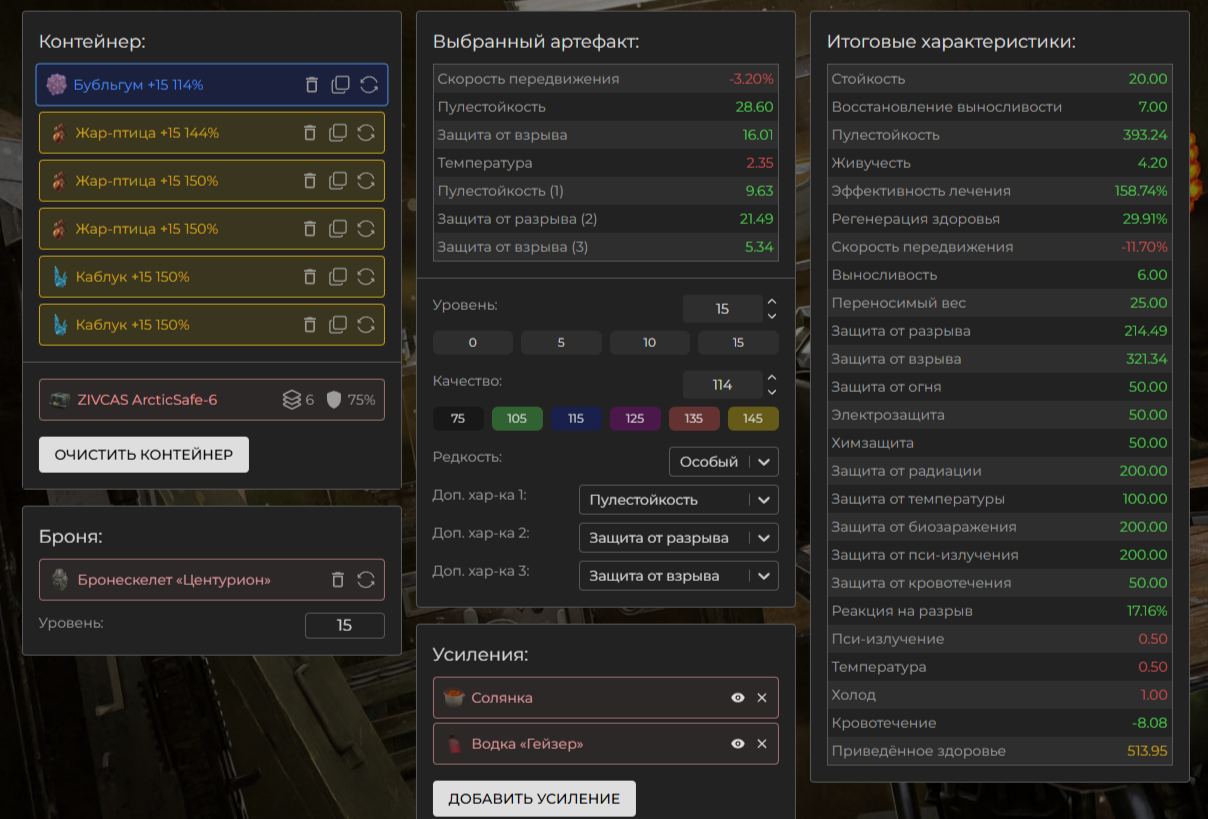Click the Реакция на разрыв row

(x=1000, y=611)
